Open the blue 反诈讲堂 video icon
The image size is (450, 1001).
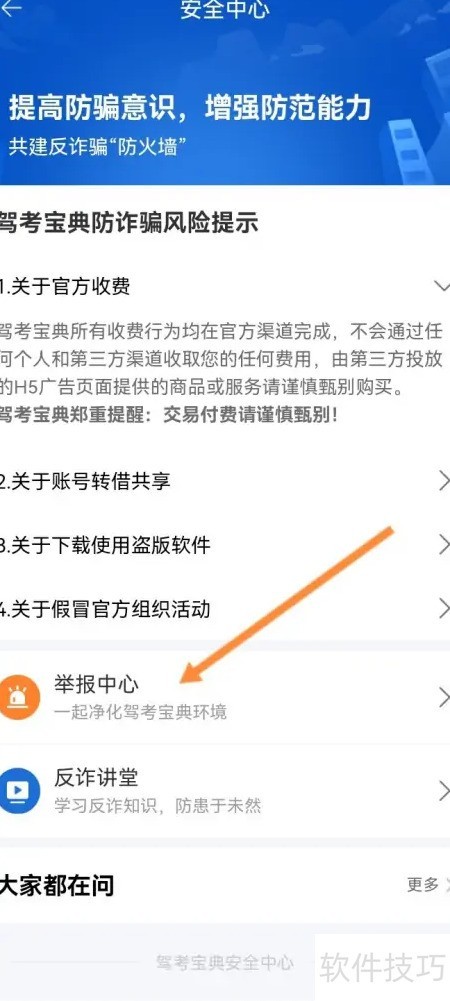(x=19, y=791)
